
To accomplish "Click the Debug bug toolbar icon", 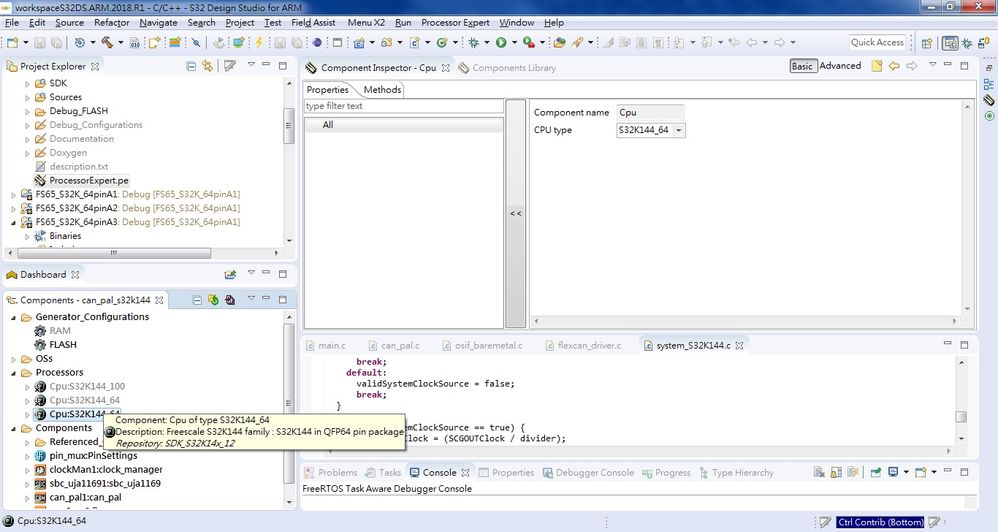I will [x=474, y=43].
